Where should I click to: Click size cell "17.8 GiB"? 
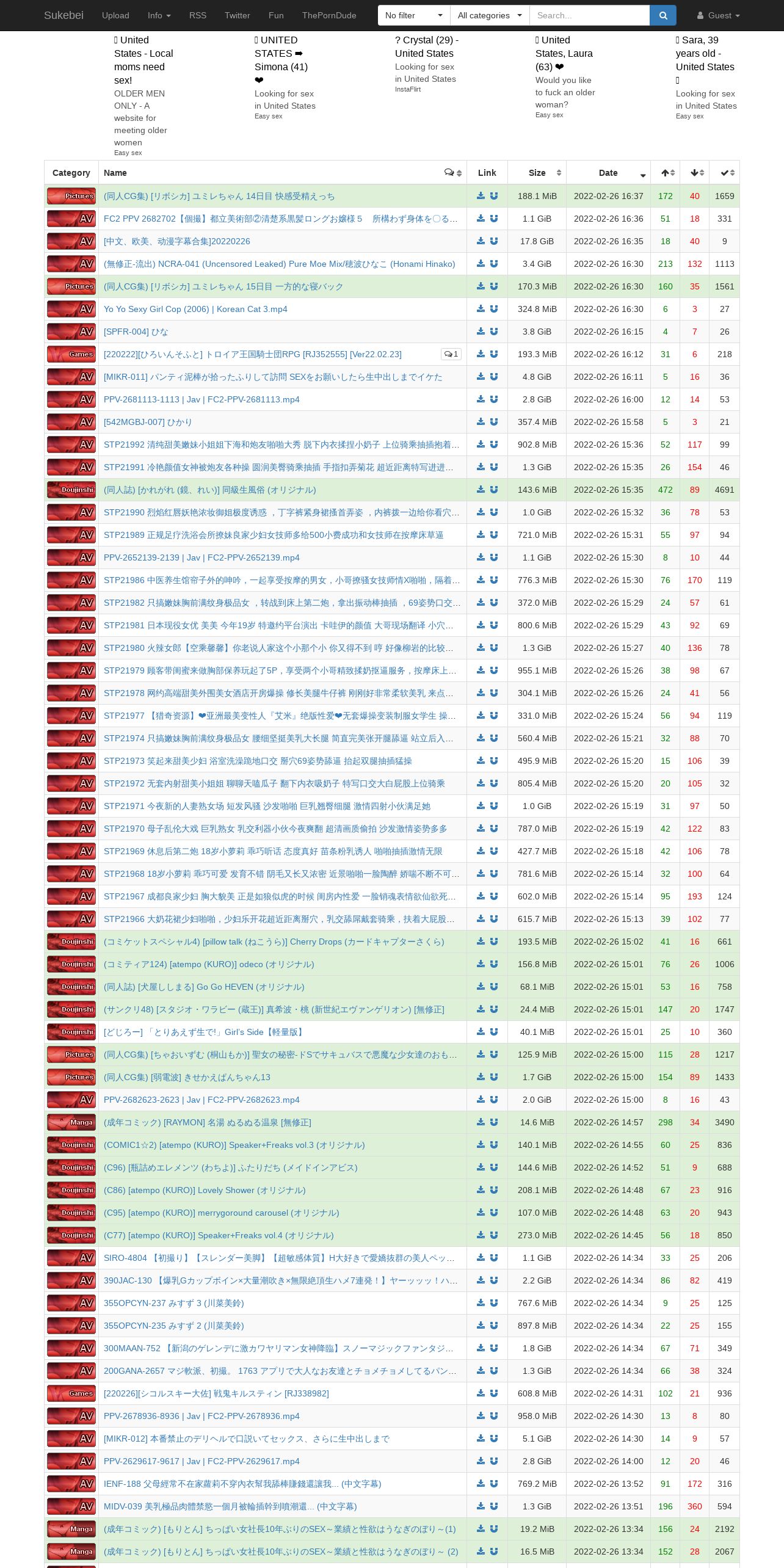tap(537, 241)
